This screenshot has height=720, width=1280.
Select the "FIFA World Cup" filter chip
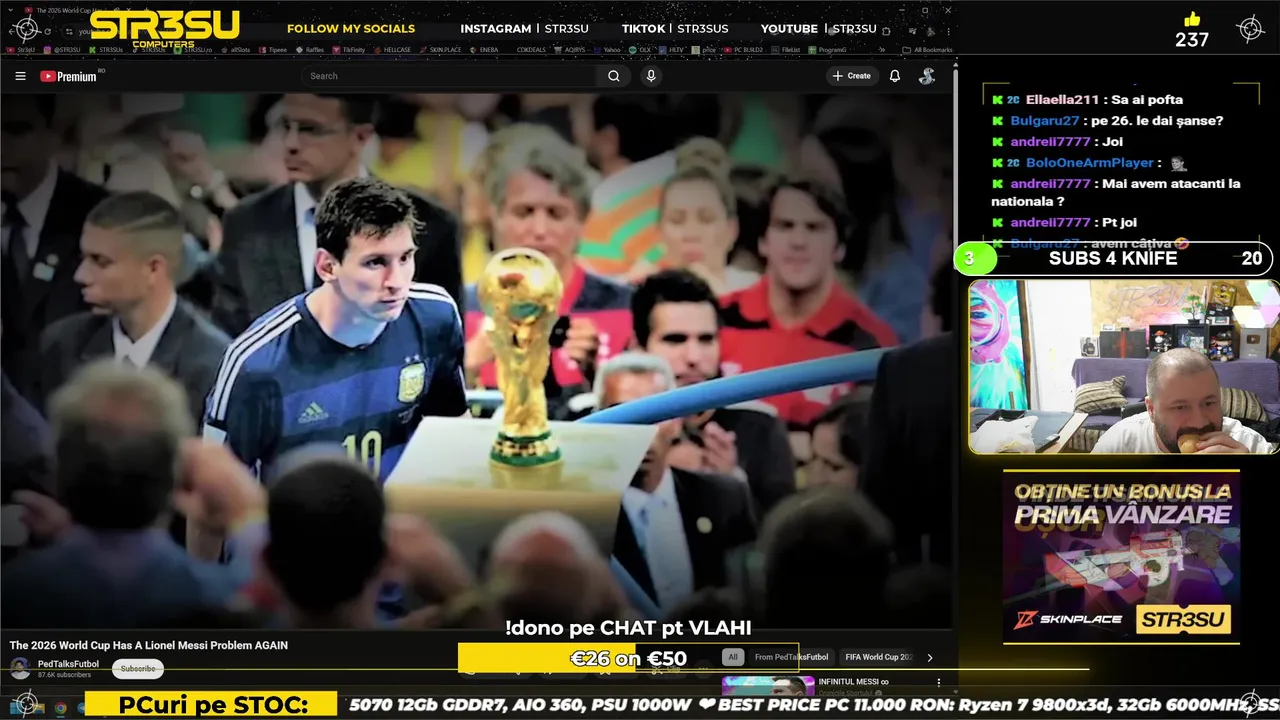[x=878, y=657]
